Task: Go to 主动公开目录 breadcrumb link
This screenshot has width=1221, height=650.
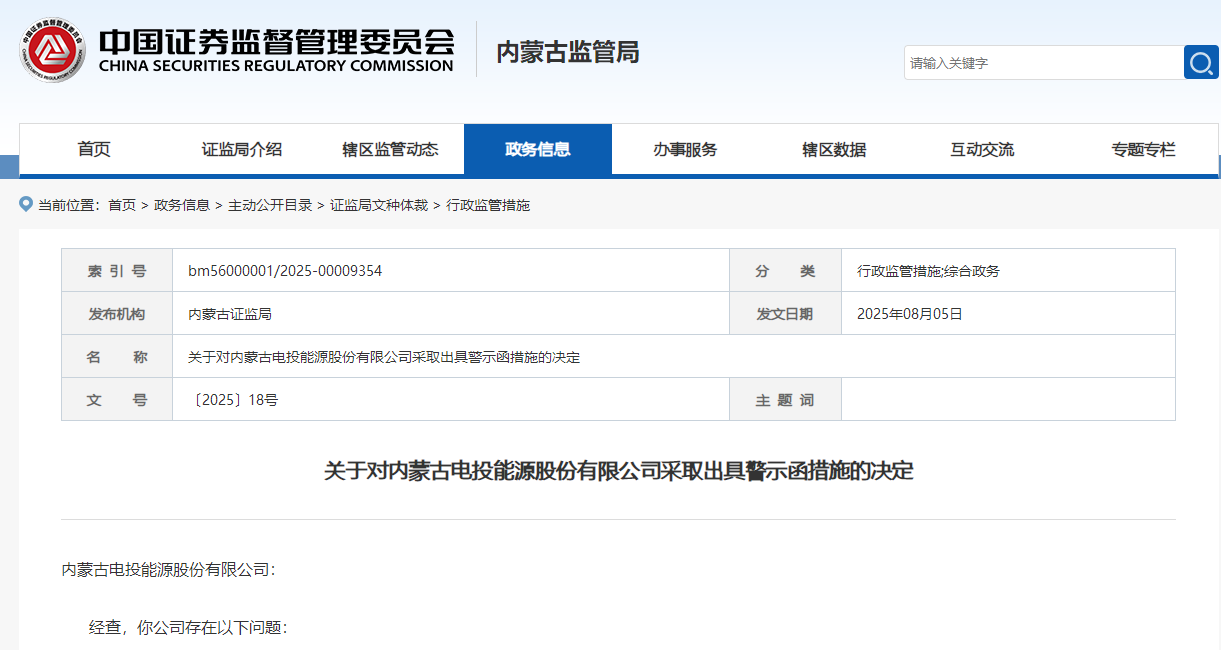Action: point(270,205)
